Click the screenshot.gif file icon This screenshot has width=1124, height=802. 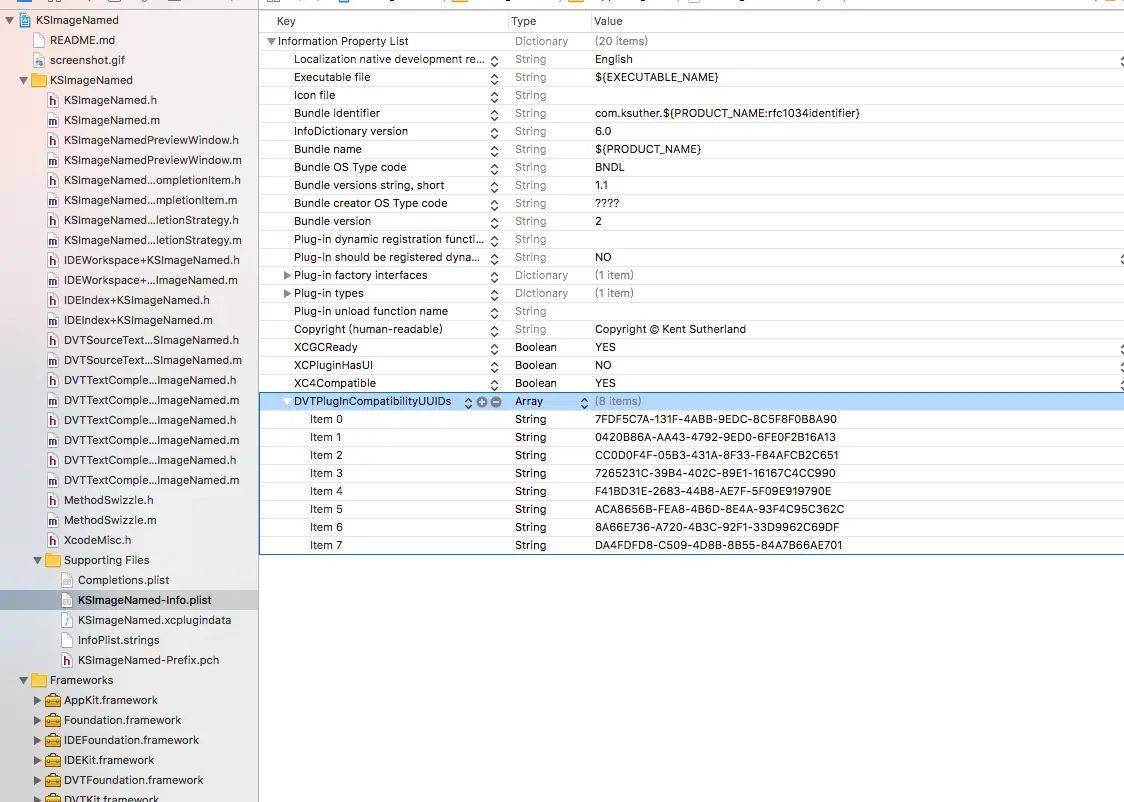click(x=39, y=60)
